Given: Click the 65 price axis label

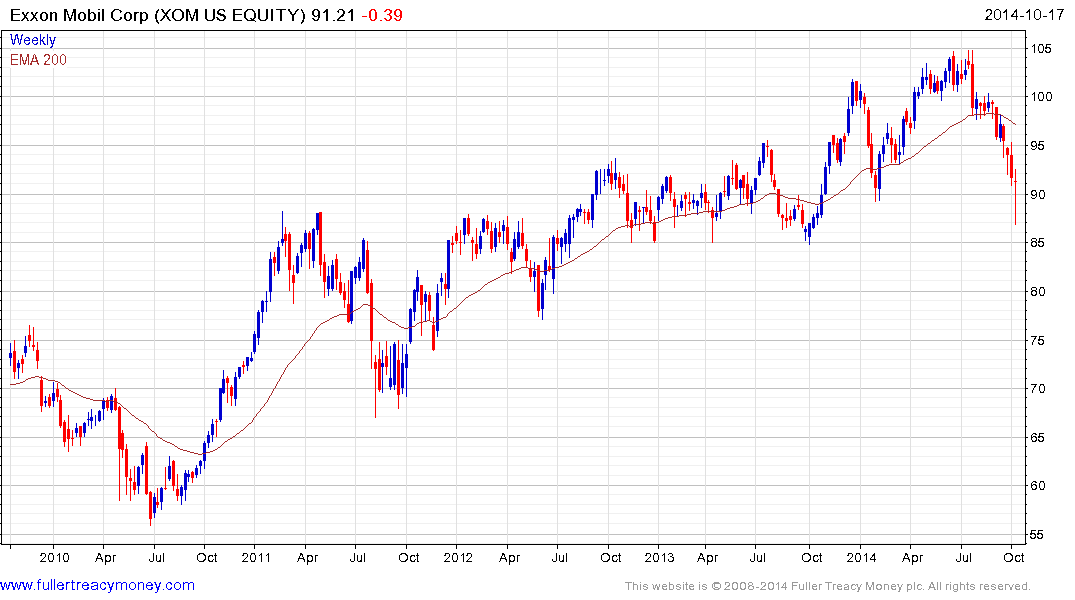Looking at the screenshot, I should pyautogui.click(x=1038, y=437).
